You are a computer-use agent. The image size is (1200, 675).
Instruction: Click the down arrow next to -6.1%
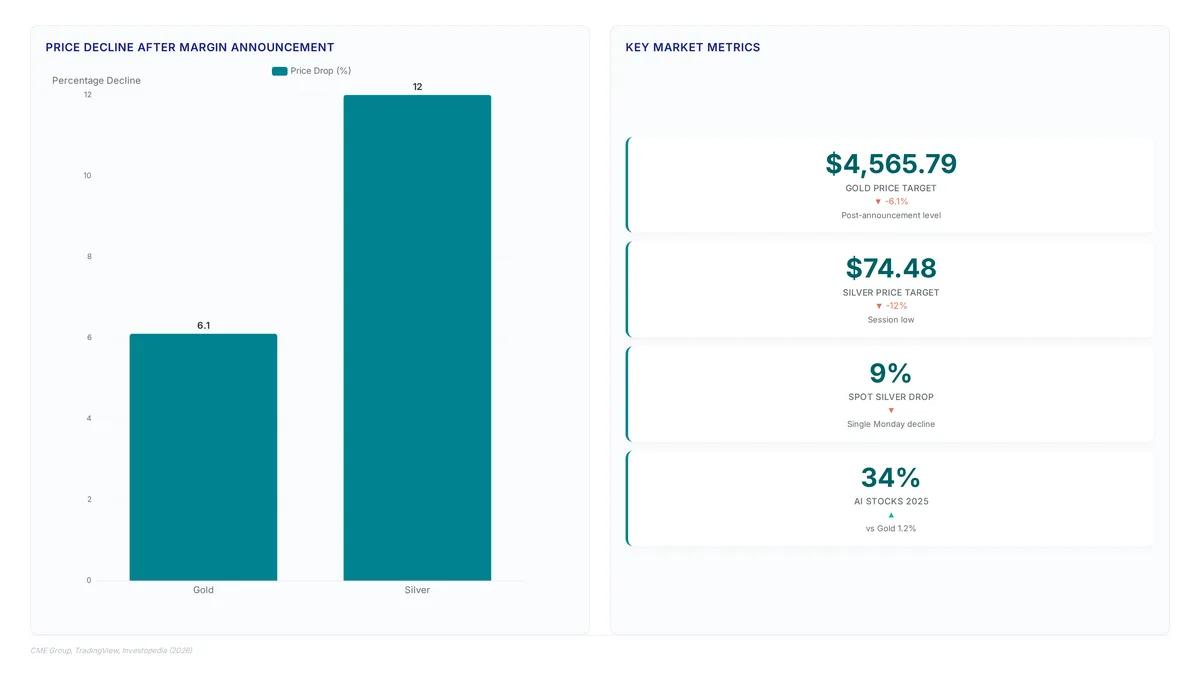click(x=878, y=202)
